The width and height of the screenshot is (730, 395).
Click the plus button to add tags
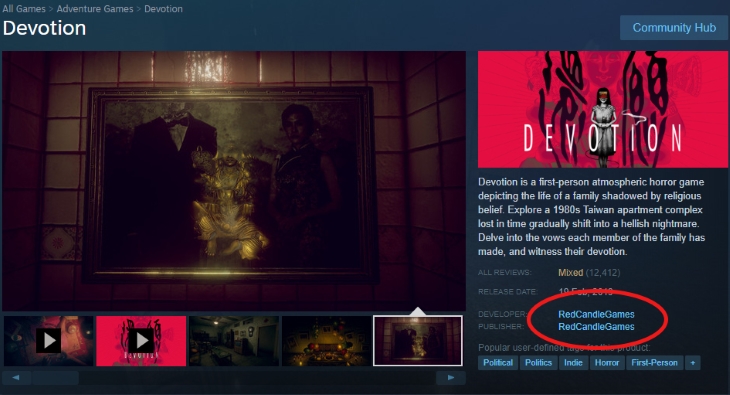693,362
